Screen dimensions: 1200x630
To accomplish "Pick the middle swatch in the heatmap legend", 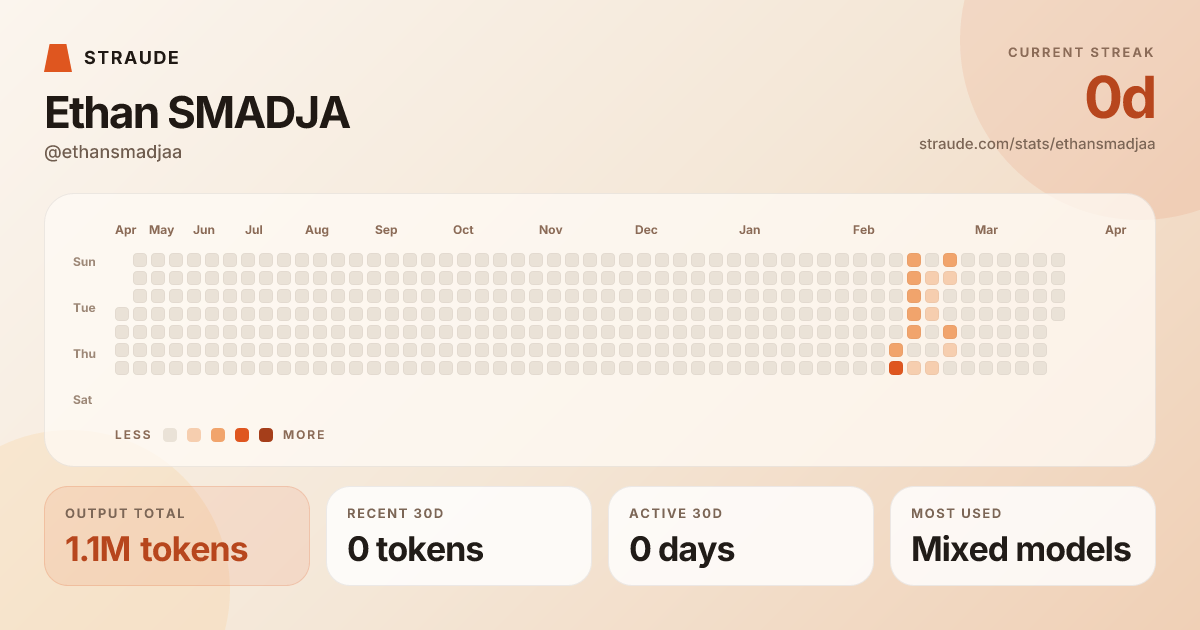I will coord(218,435).
